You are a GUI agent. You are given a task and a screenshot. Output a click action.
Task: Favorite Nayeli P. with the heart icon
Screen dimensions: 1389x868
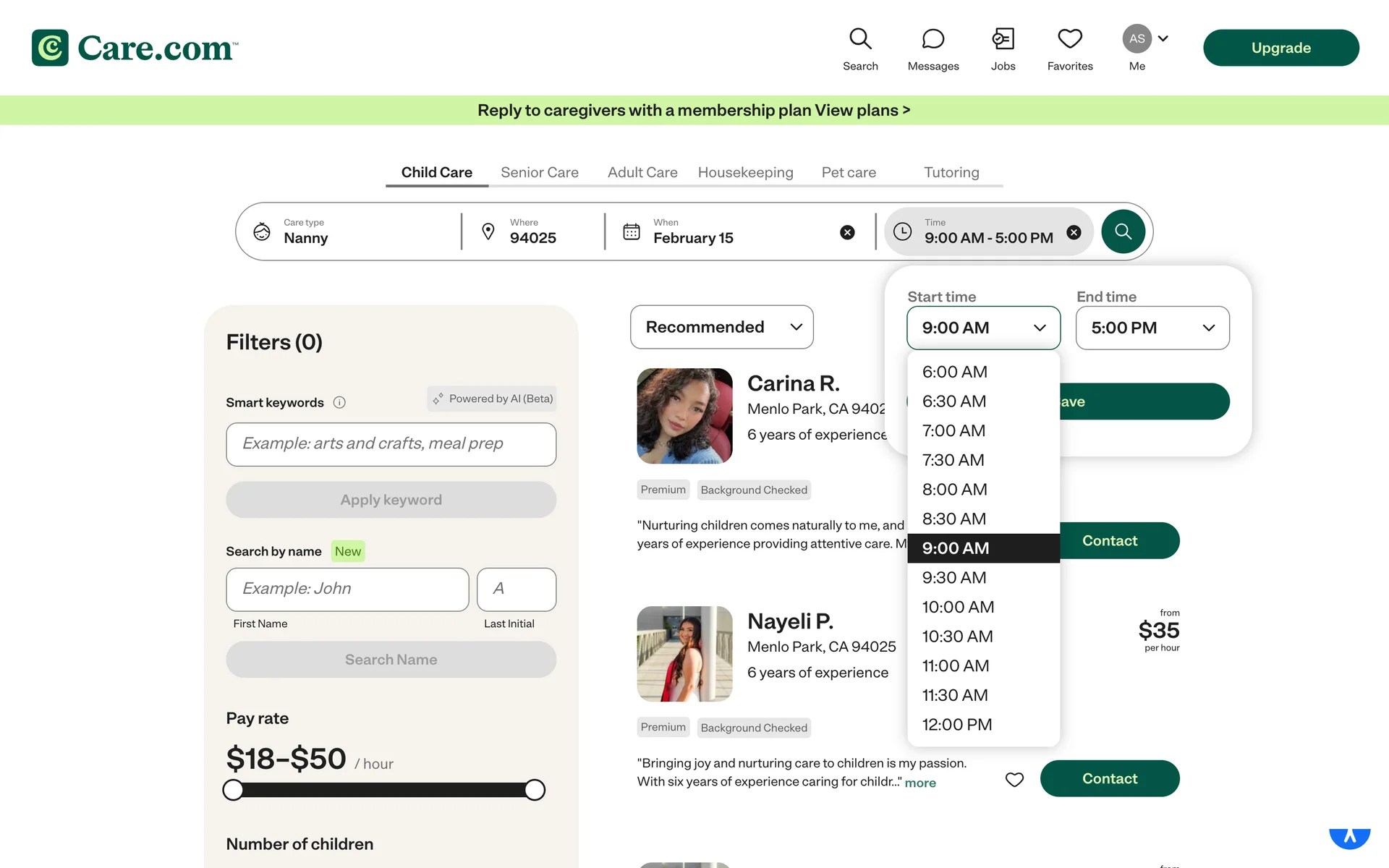1014,779
